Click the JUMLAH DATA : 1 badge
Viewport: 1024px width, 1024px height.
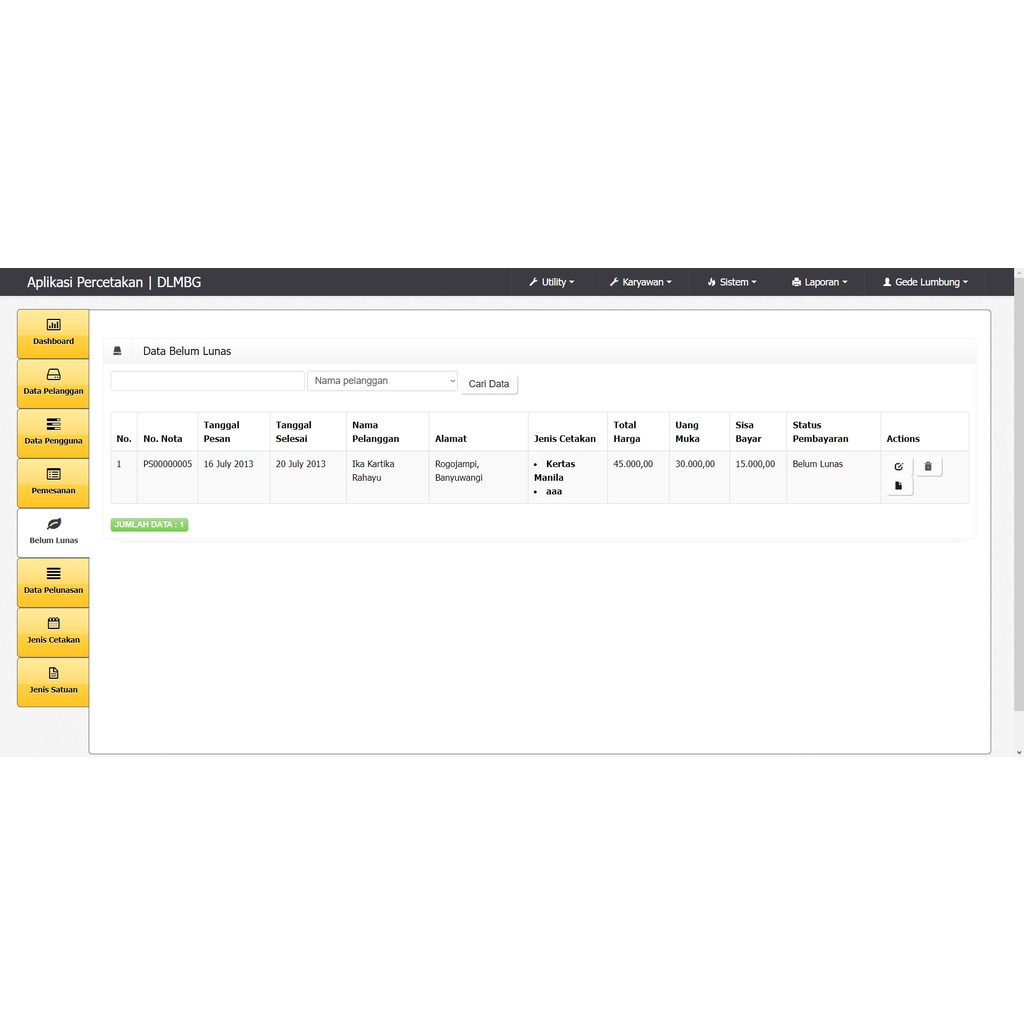coord(150,524)
